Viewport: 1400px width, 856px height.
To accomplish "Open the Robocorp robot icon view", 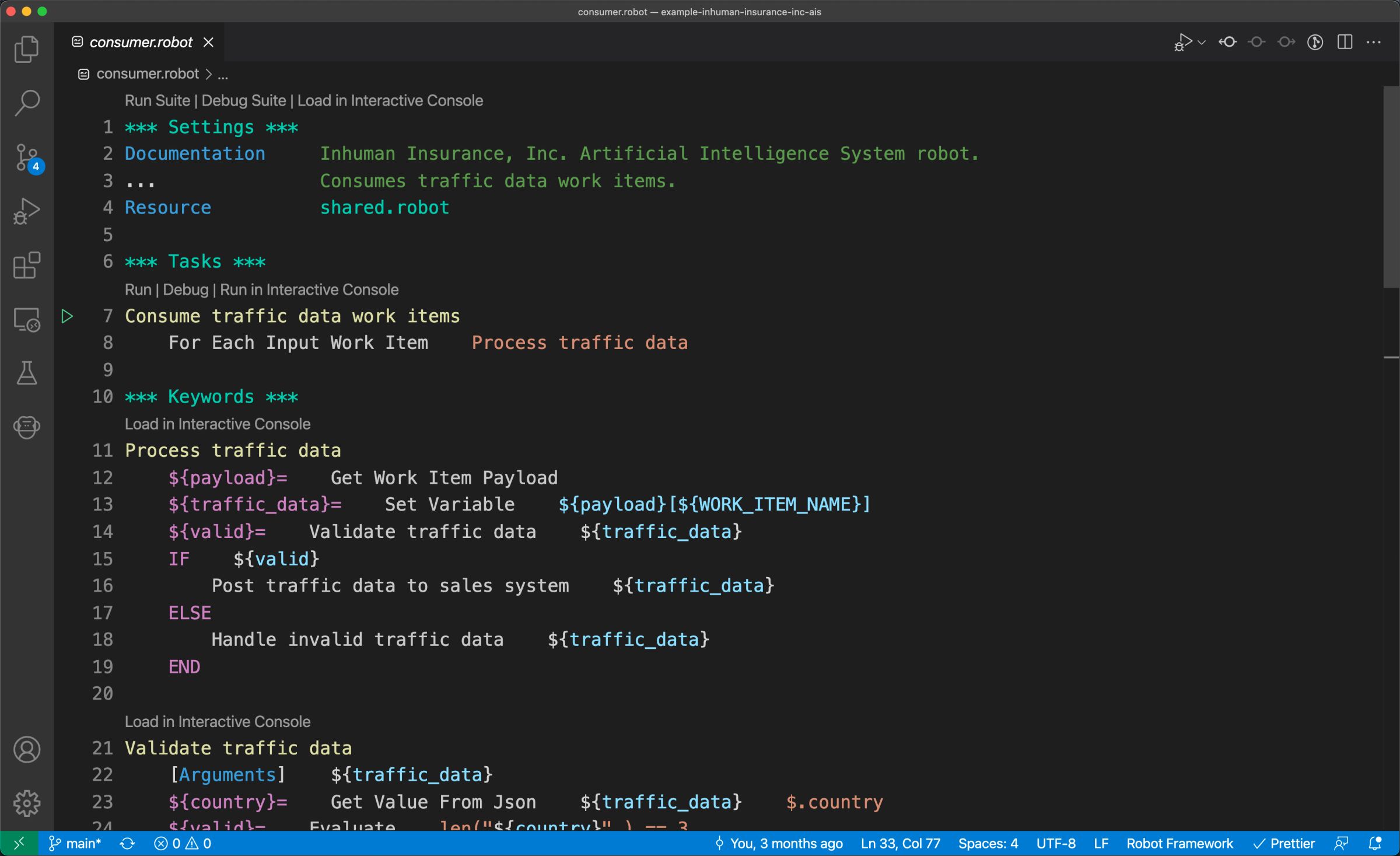I will click(27, 427).
